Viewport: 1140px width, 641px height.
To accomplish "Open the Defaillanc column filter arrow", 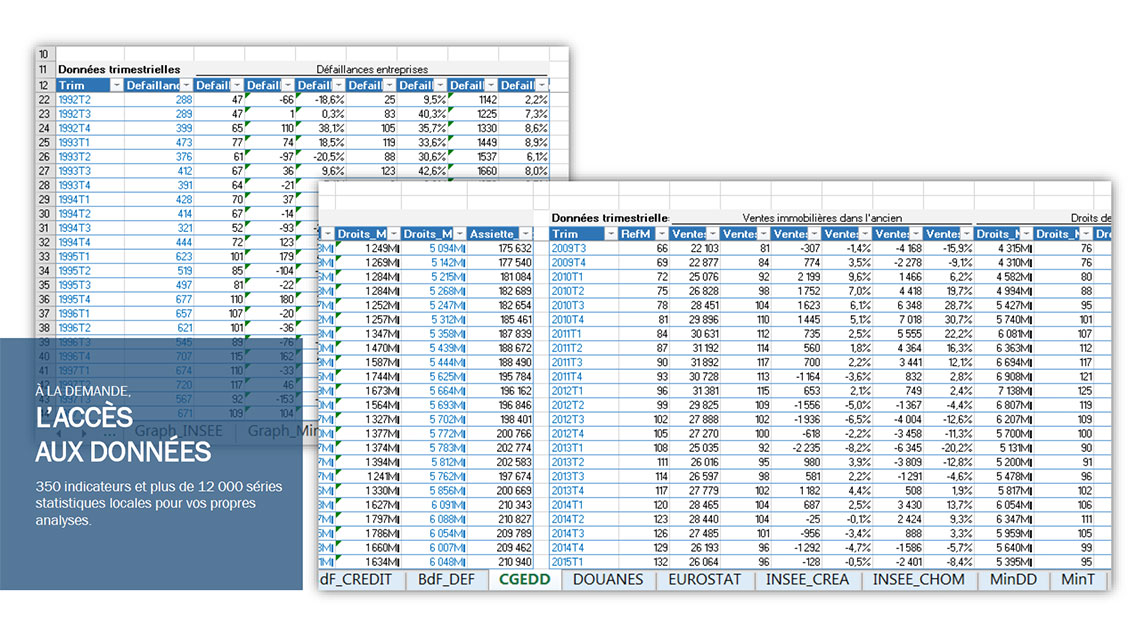I will click(x=185, y=86).
